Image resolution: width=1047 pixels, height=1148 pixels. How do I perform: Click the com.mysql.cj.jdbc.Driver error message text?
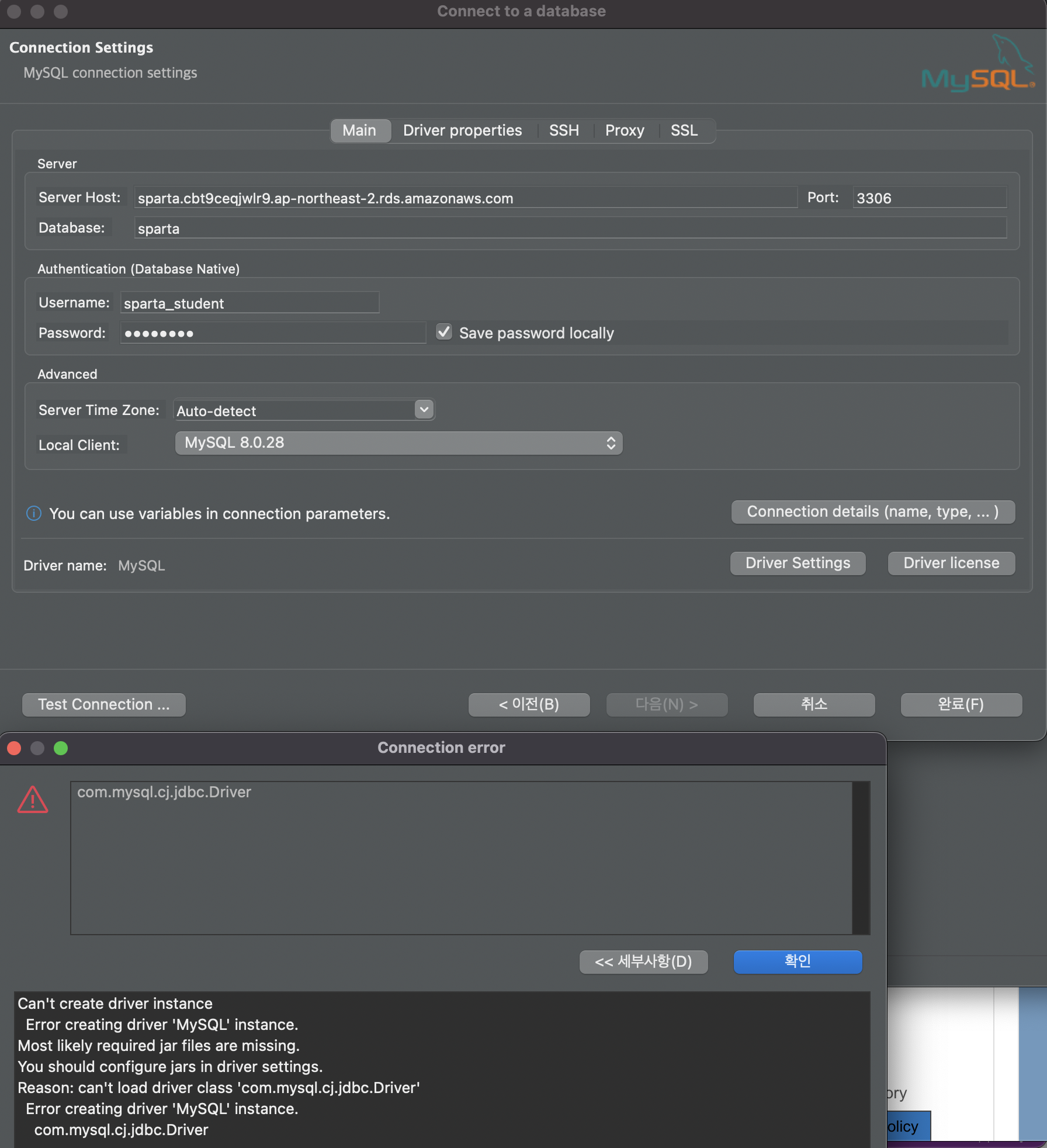(x=164, y=792)
